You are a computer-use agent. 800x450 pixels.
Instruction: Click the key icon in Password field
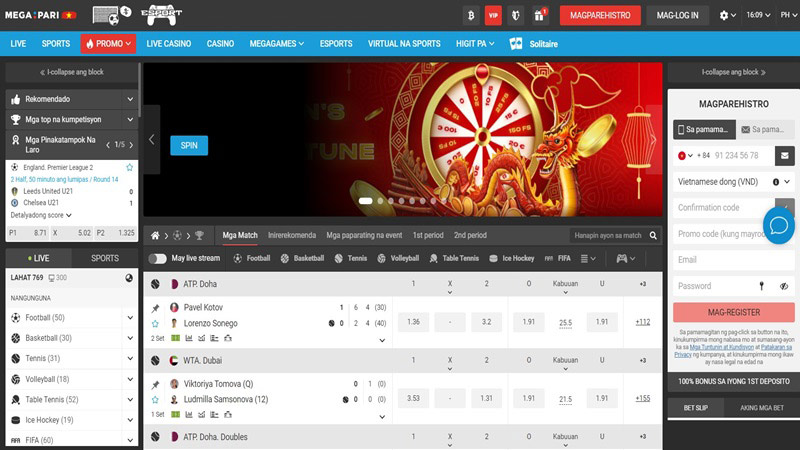(762, 286)
